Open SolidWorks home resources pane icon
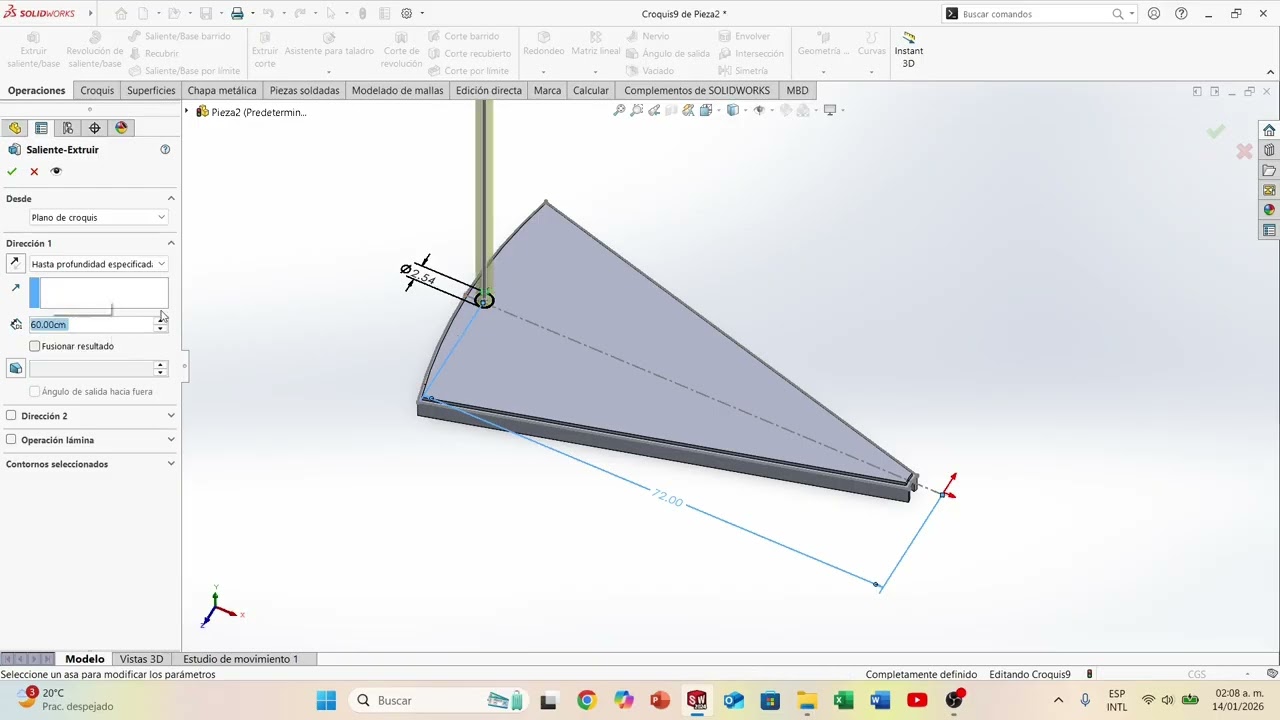 (x=1269, y=130)
